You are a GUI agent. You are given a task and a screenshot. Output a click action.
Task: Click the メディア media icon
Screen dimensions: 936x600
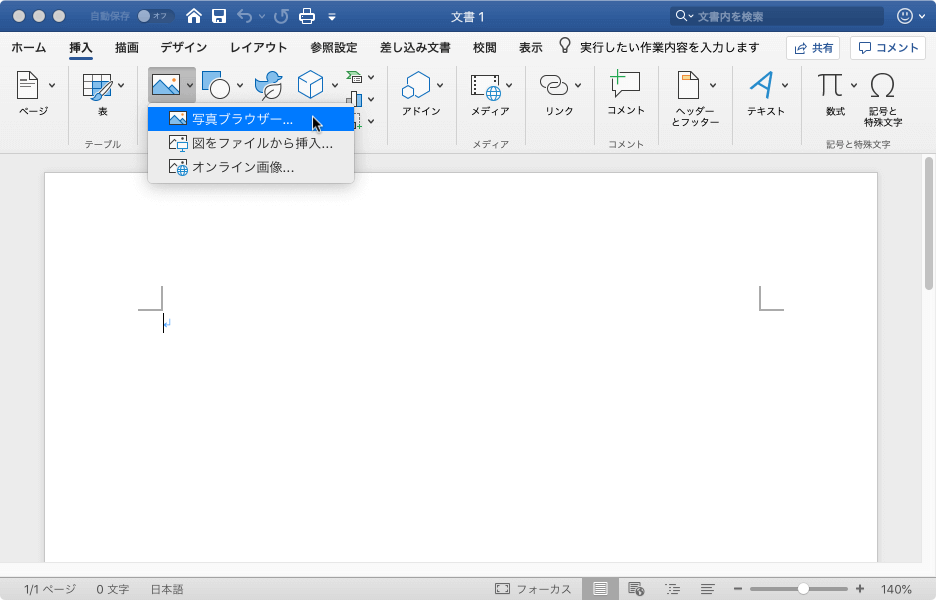[x=485, y=87]
